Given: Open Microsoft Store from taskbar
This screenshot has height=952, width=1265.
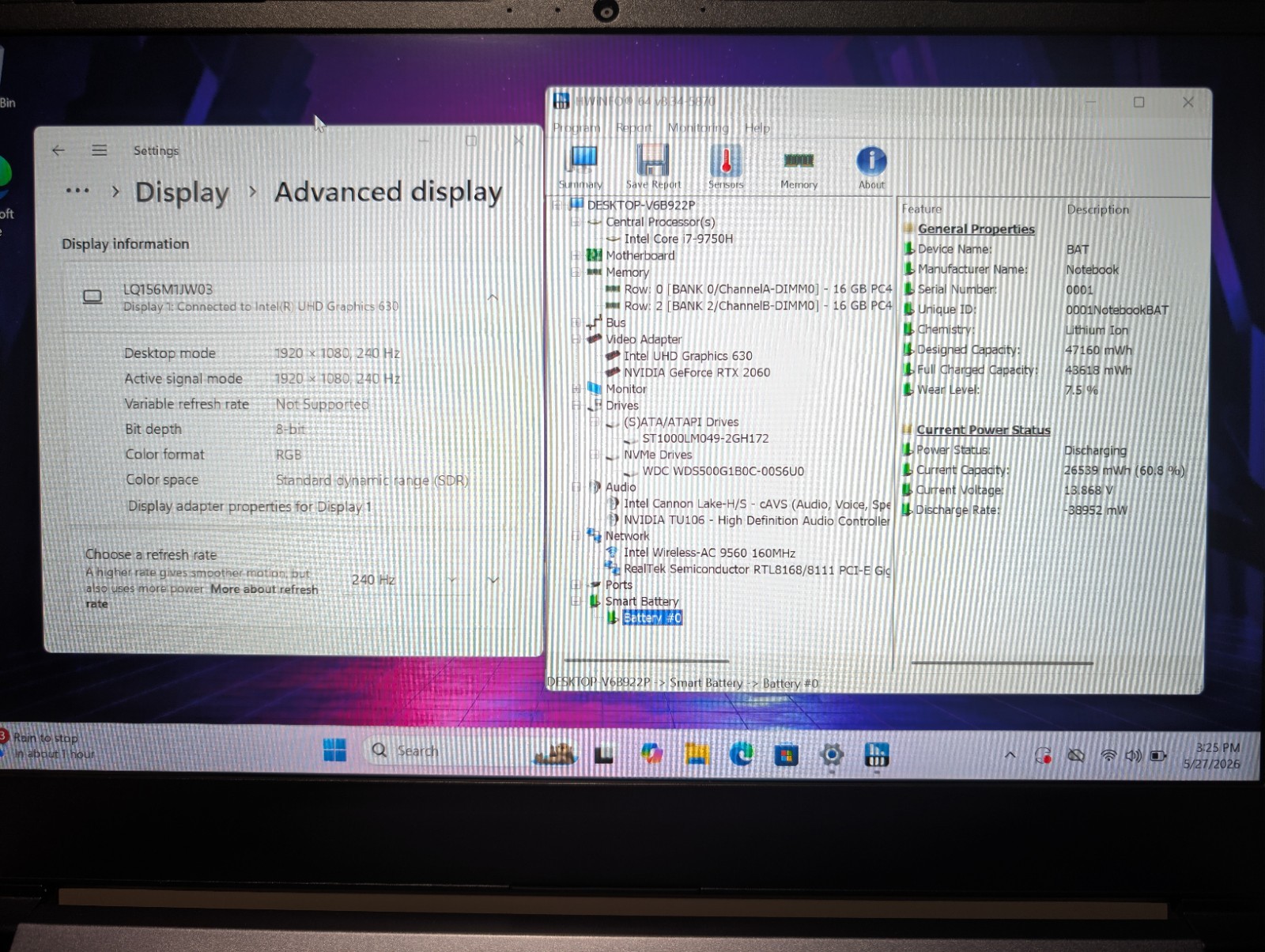Looking at the screenshot, I should click(786, 755).
